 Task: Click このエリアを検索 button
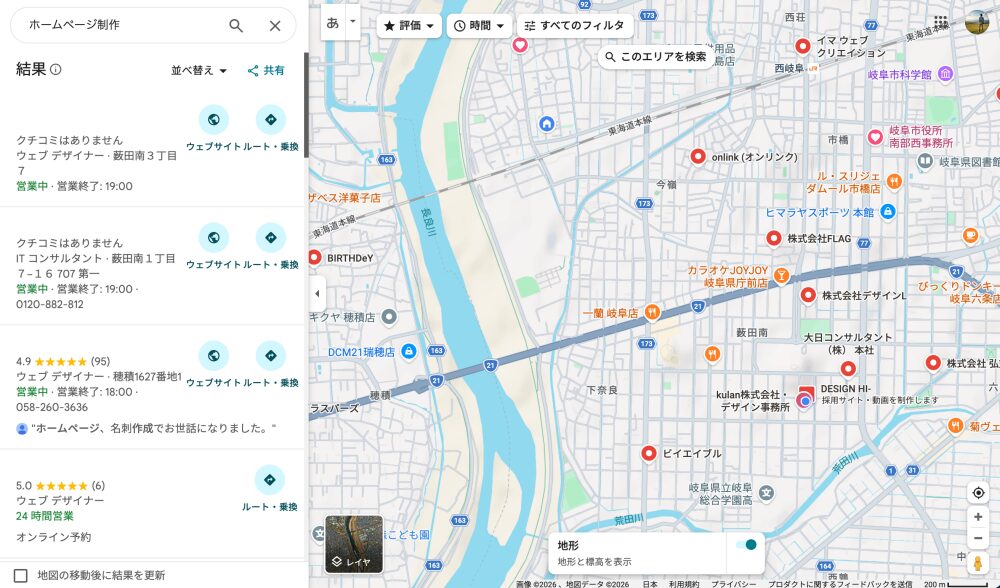coord(655,57)
